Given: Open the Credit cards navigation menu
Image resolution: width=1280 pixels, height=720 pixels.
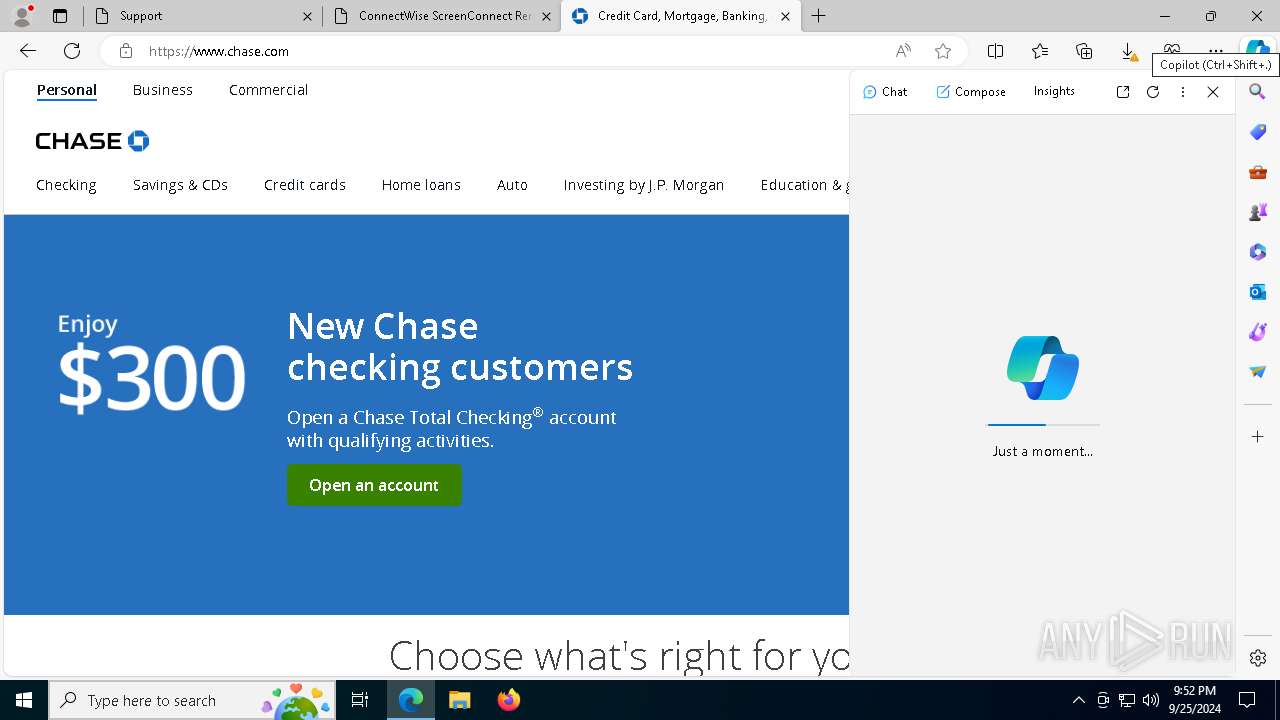Looking at the screenshot, I should point(305,185).
